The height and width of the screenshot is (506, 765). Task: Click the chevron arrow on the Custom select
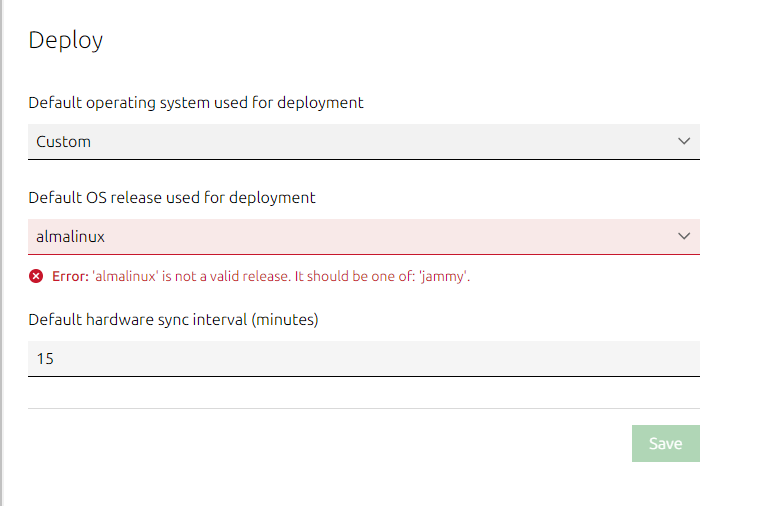684,141
